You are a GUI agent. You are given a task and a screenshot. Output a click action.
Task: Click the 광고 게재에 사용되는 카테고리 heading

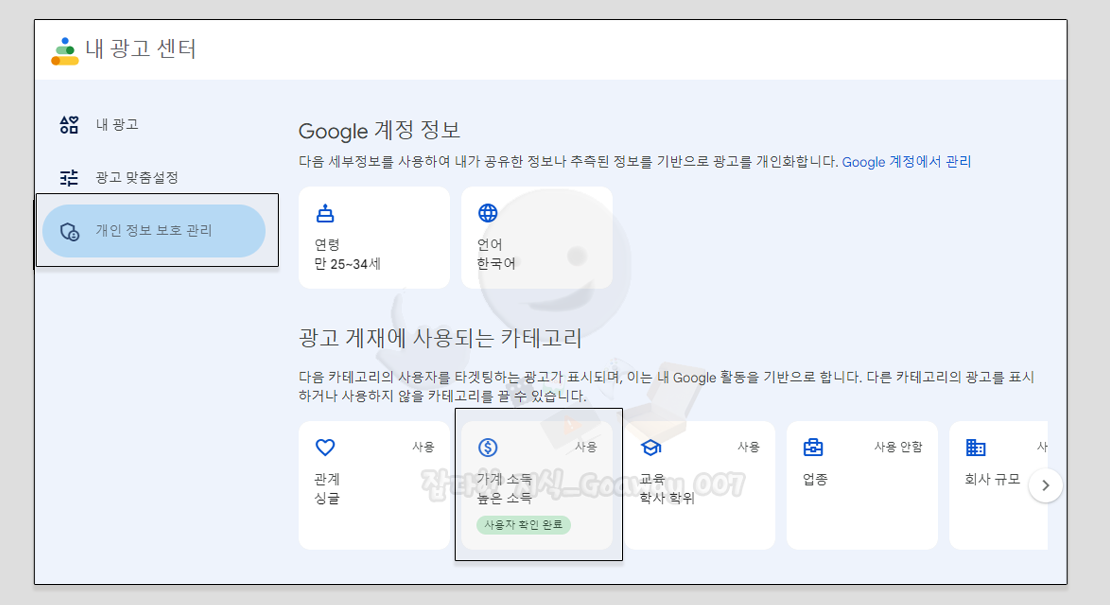coord(440,338)
